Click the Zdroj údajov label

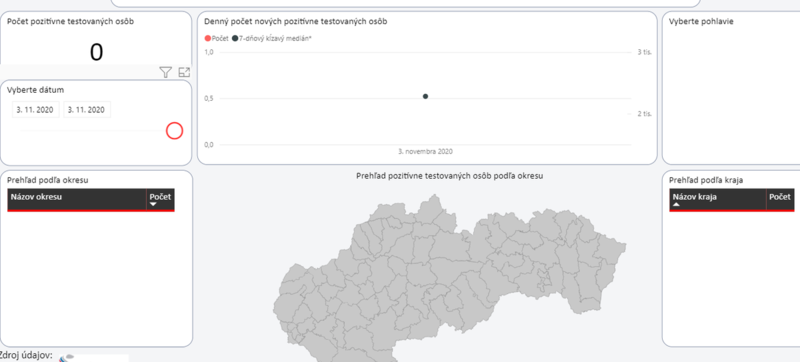point(27,356)
